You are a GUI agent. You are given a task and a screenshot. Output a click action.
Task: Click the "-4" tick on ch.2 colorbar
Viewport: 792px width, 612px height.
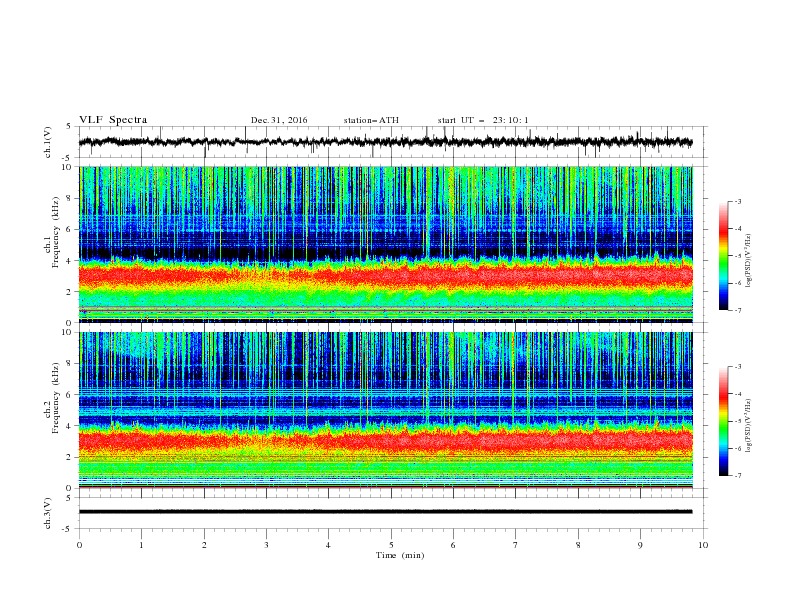tap(738, 394)
